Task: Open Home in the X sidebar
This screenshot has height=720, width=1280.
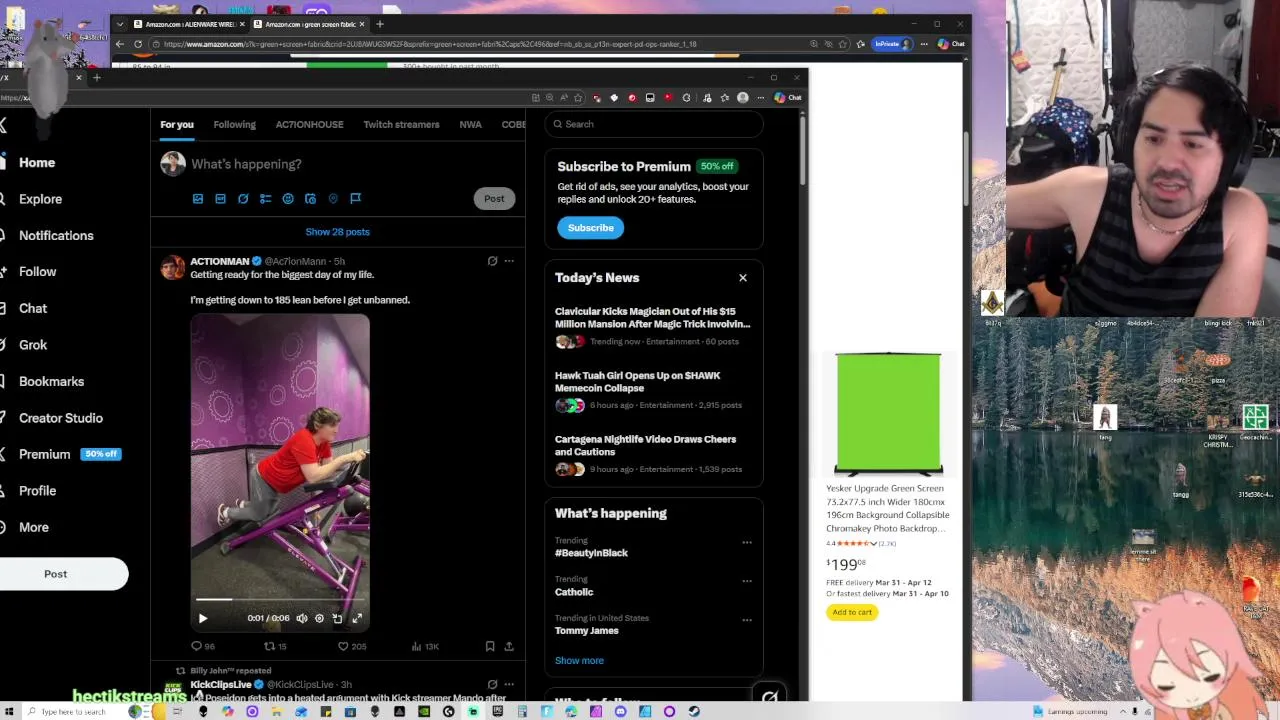Action: pos(37,162)
